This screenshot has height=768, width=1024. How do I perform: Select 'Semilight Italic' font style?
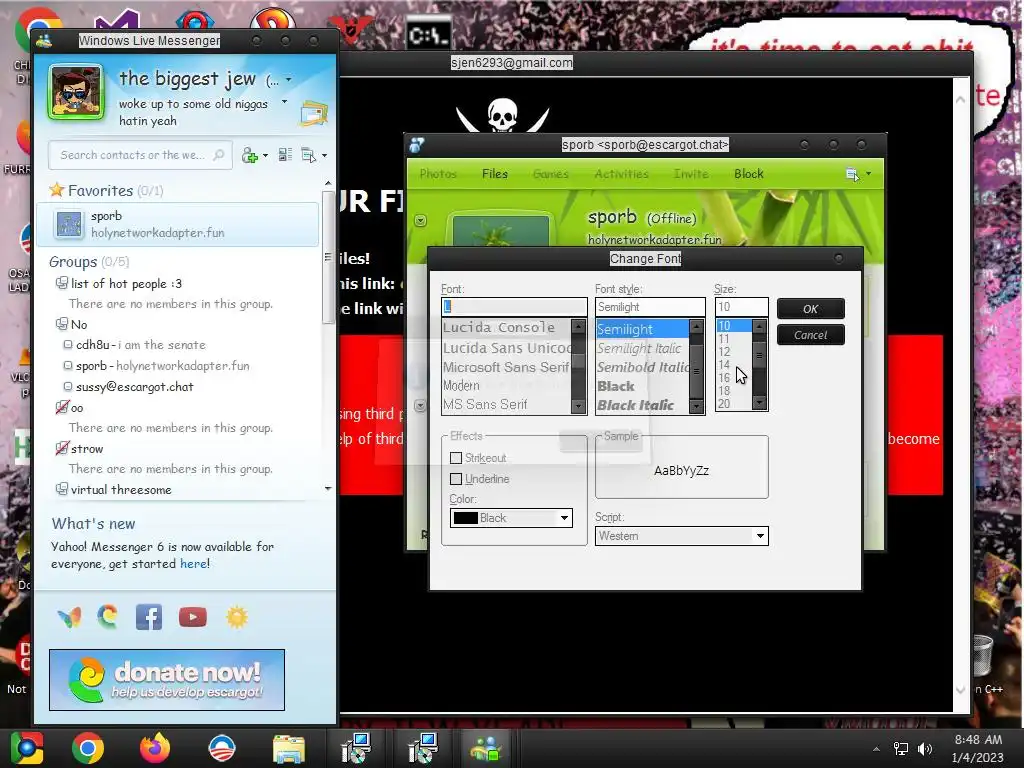[x=642, y=348]
